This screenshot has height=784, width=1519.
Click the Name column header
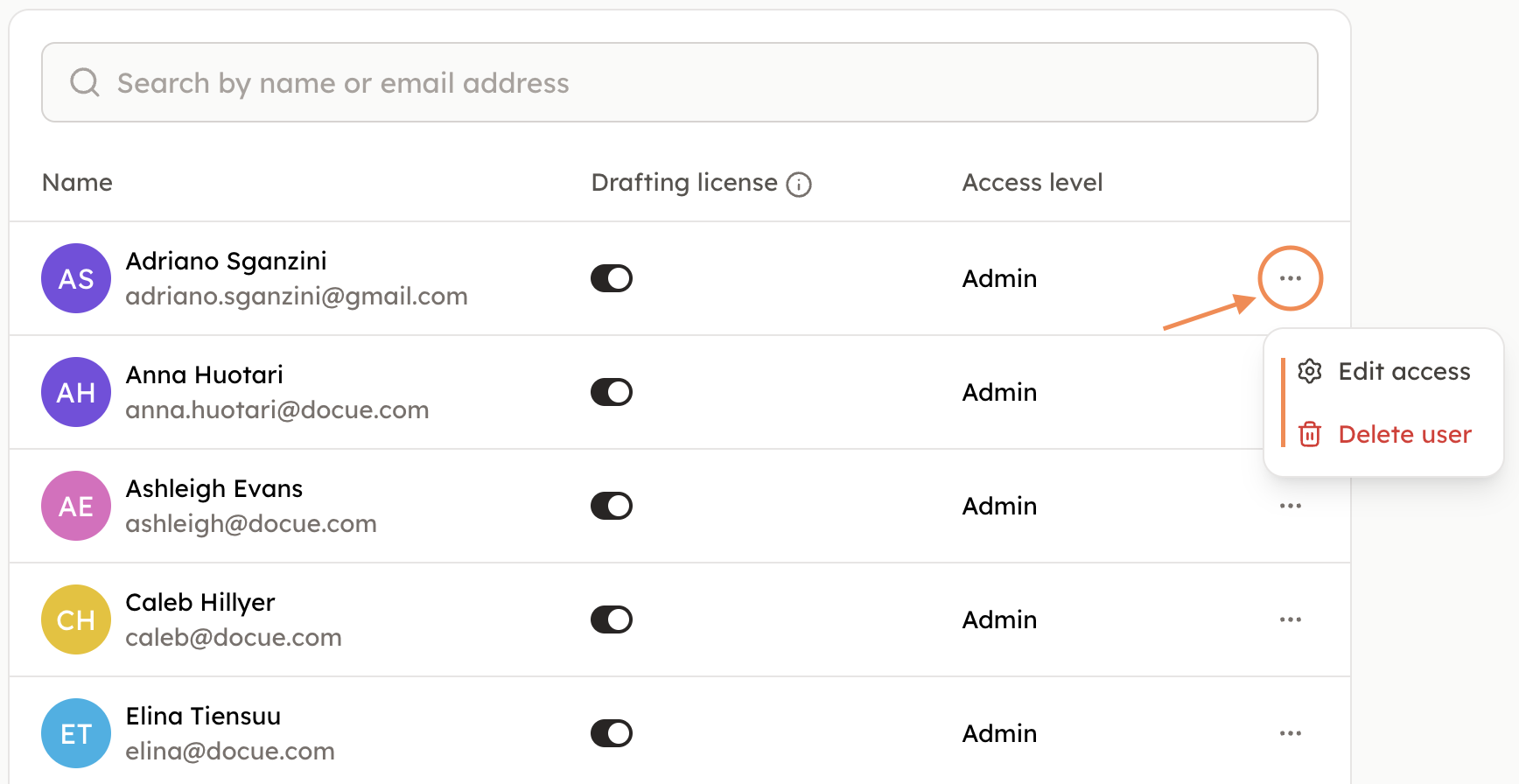click(77, 182)
